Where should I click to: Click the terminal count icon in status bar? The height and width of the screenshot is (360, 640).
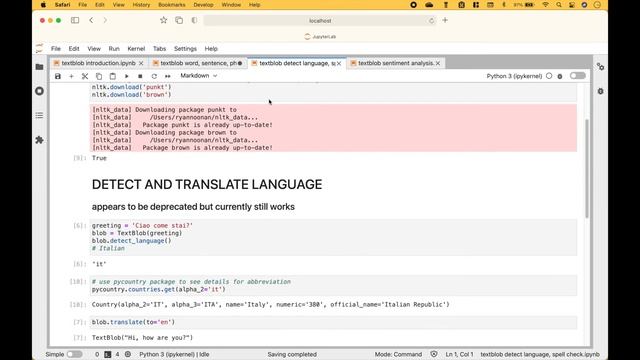(x=108, y=354)
